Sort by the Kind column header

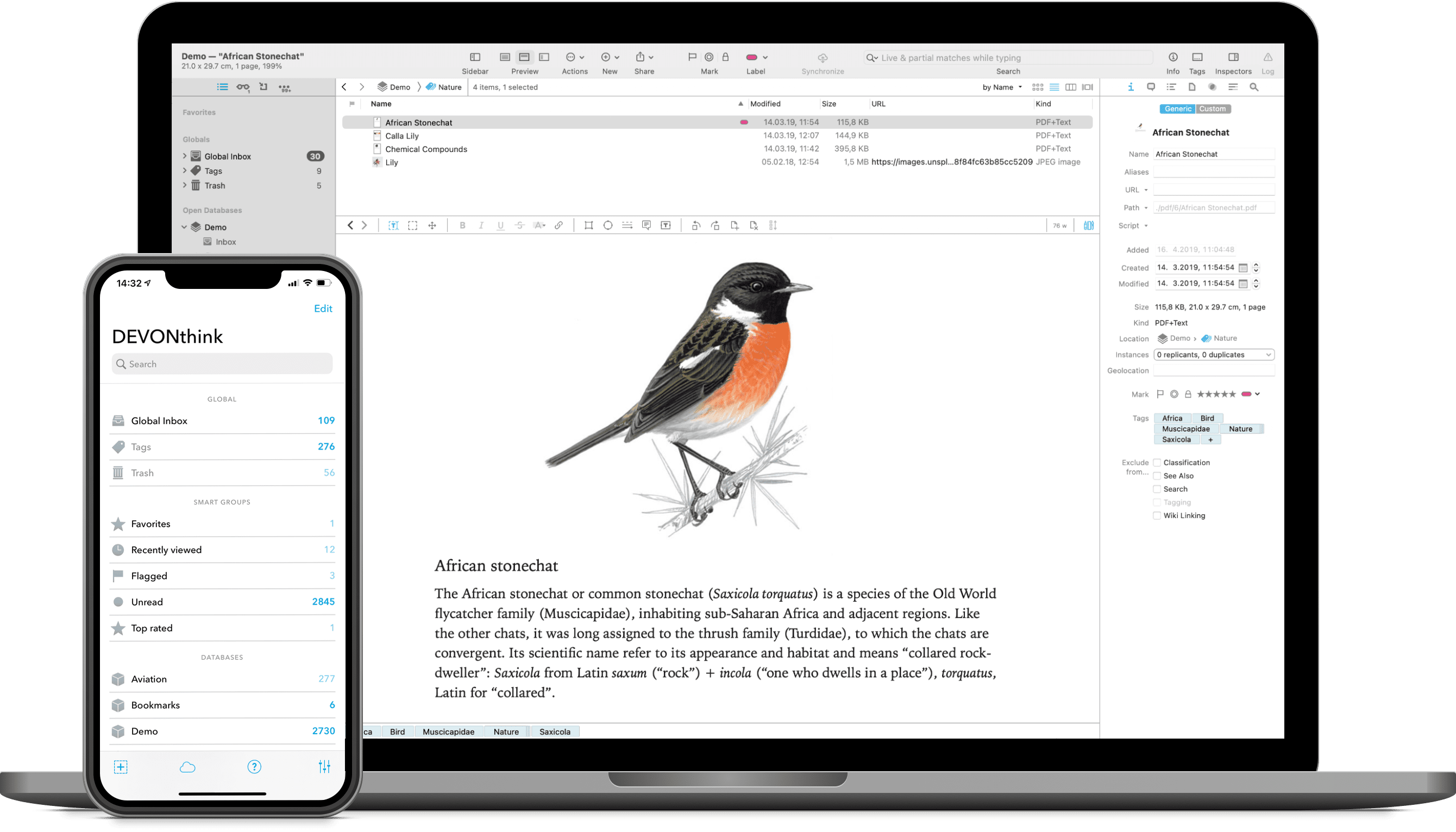pos(1043,104)
